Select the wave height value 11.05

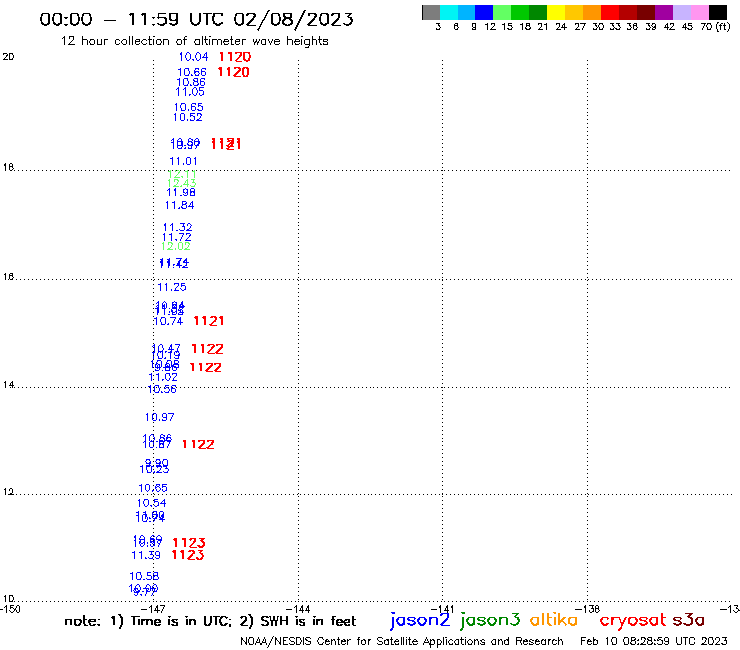tap(190, 92)
